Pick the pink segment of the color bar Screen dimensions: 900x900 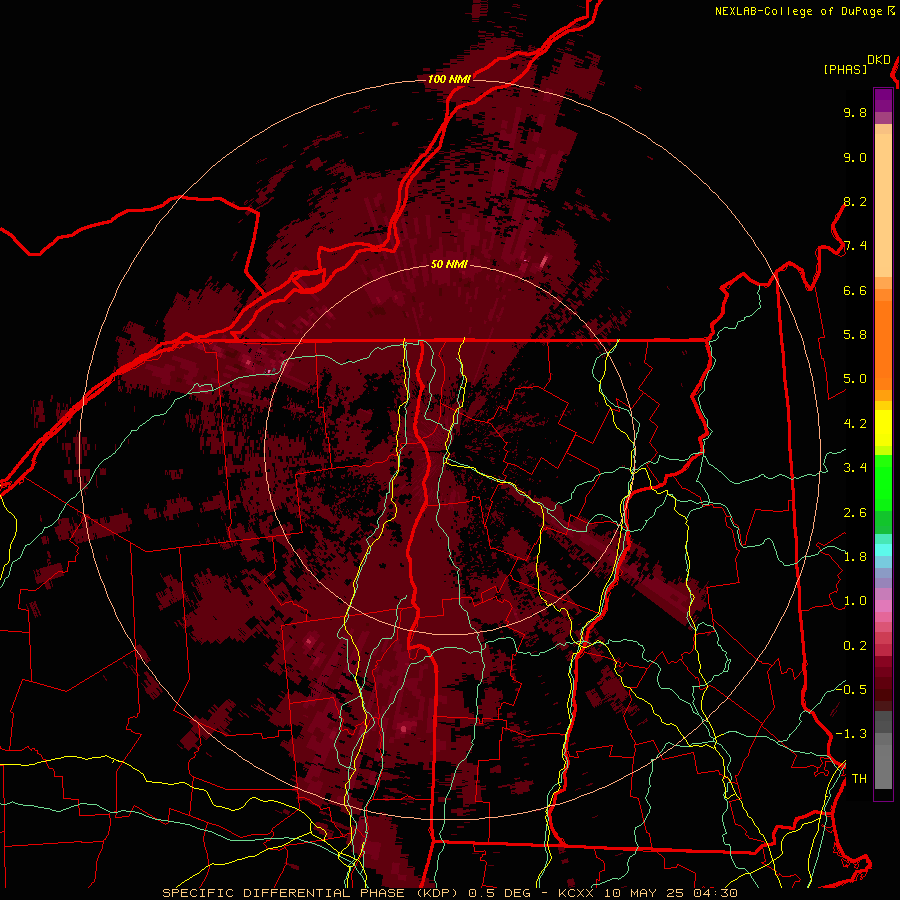coord(883,605)
